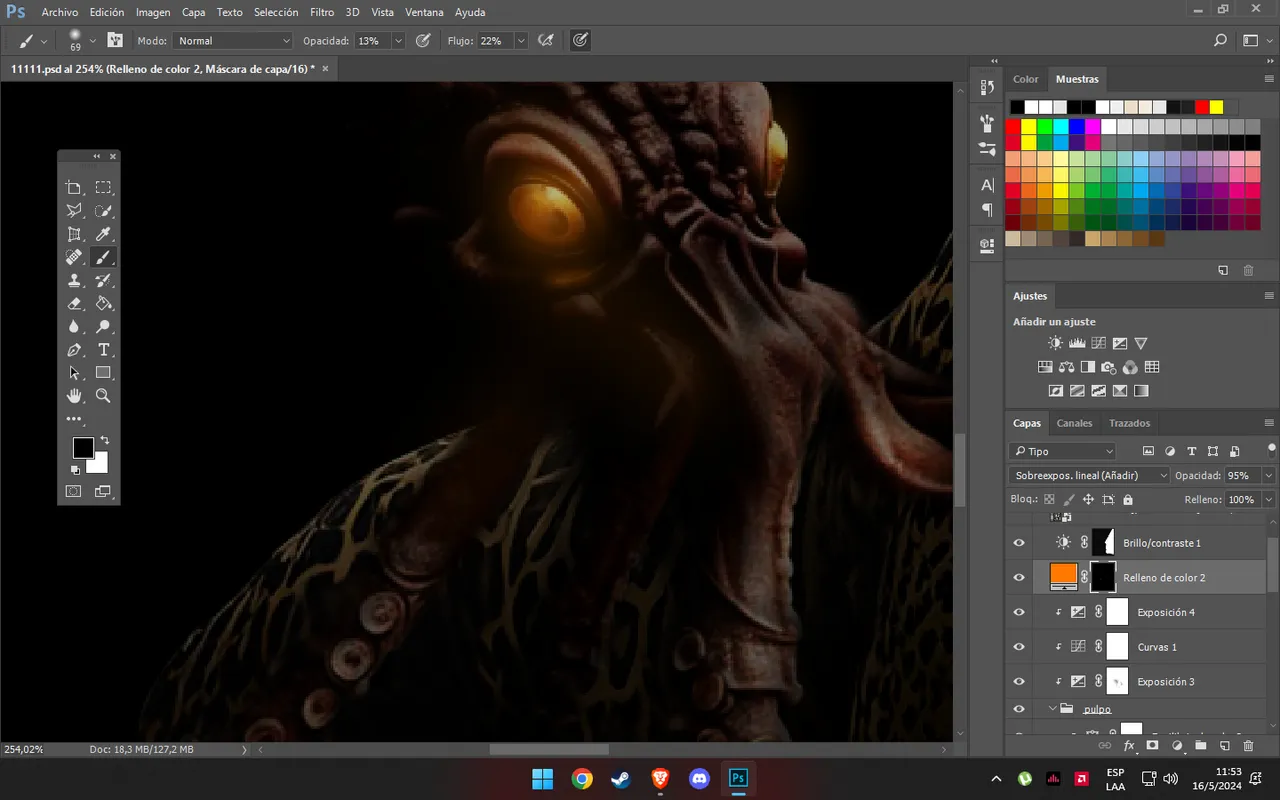Open the Archivo menu

pyautogui.click(x=60, y=12)
